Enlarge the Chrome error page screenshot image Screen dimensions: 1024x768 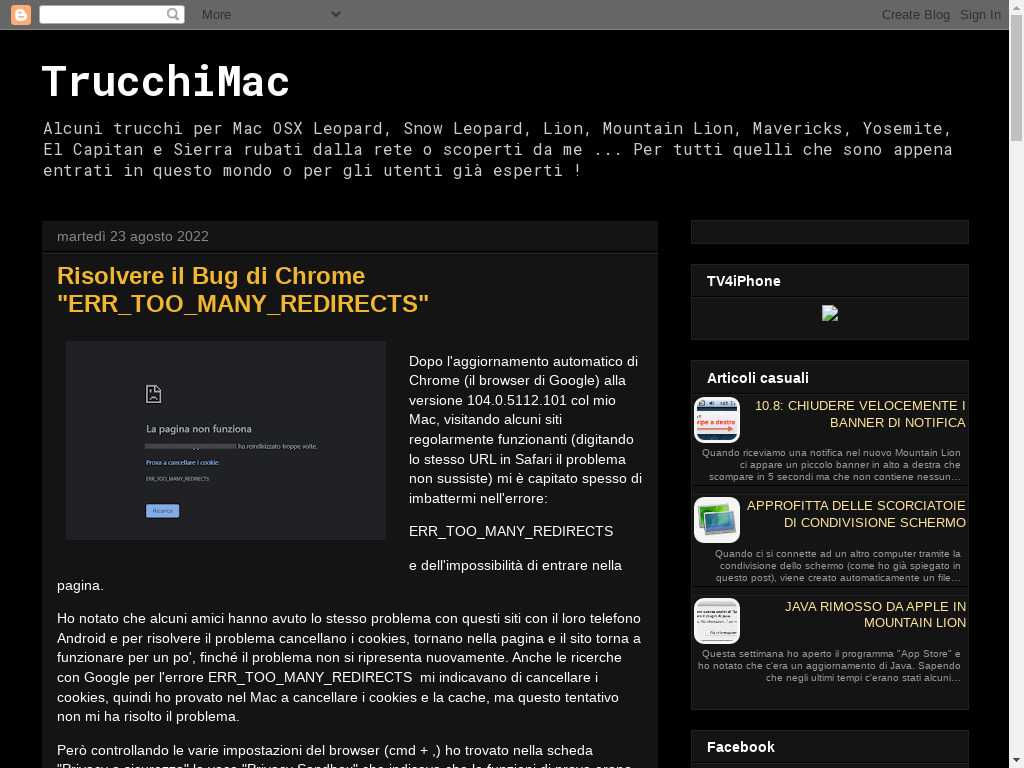coord(225,440)
